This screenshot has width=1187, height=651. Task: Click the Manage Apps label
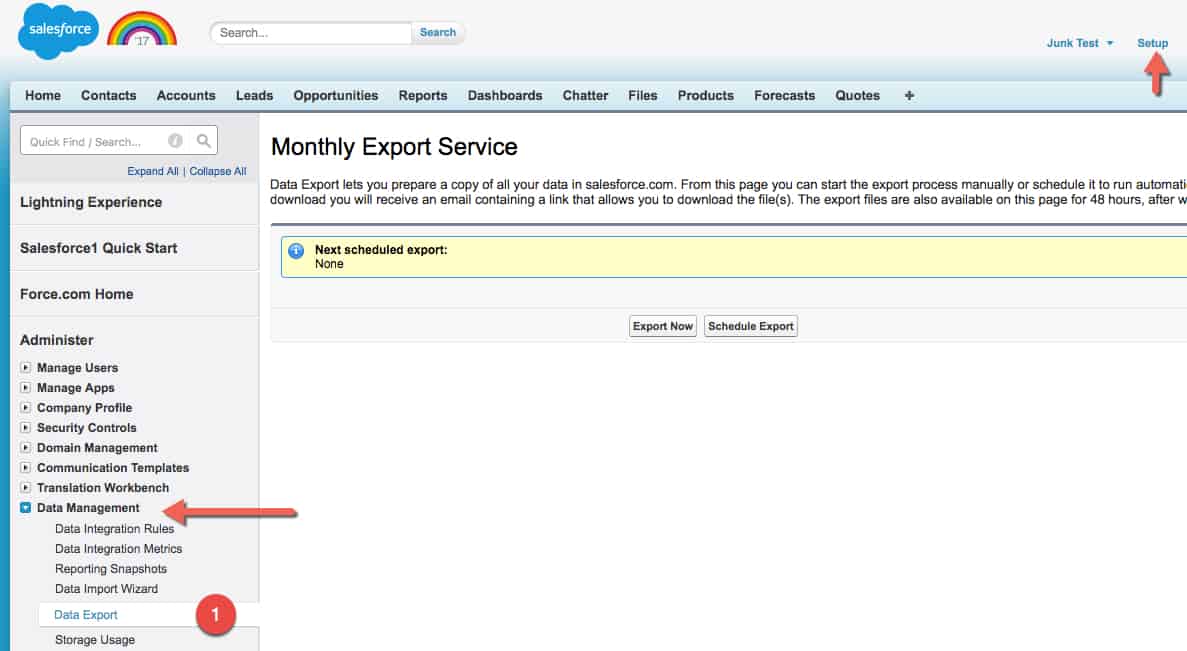point(76,388)
